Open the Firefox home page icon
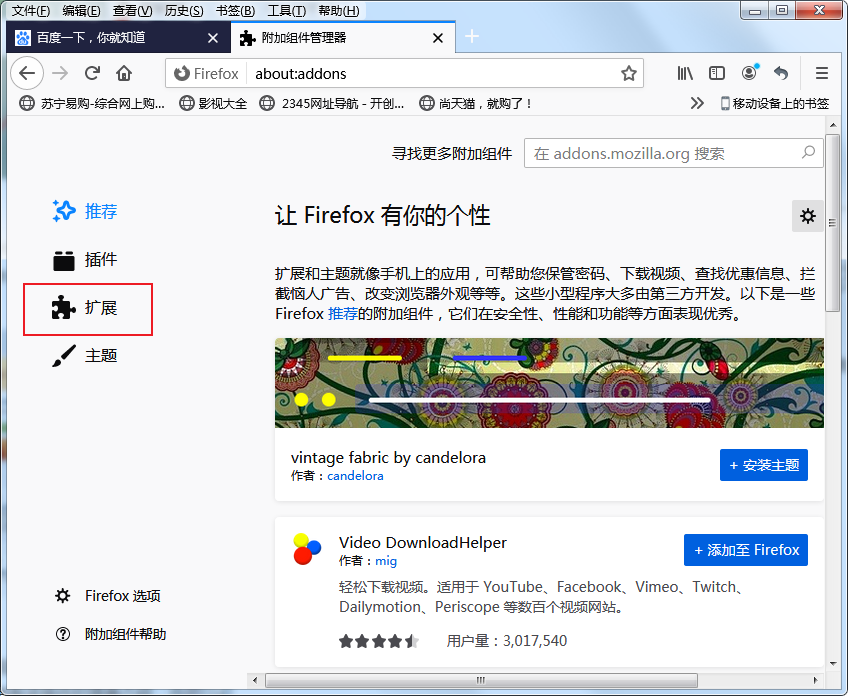This screenshot has height=696, width=848. click(124, 73)
